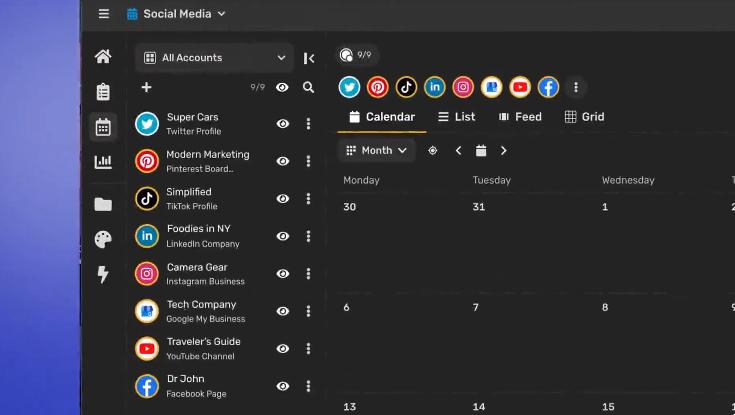The width and height of the screenshot is (735, 415).
Task: Open options menu for Modern Marketing account
Action: point(308,161)
